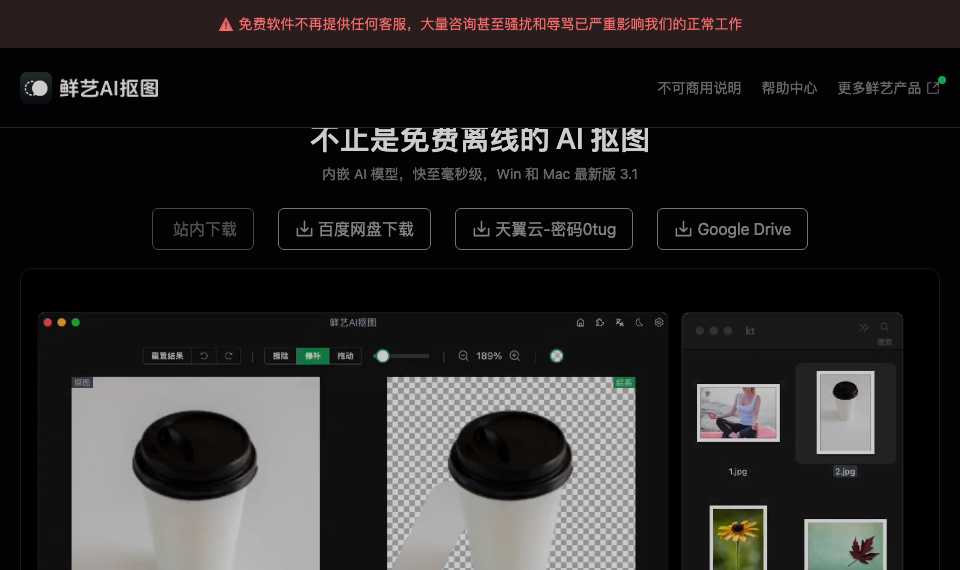Click the 鲜艺AI抠图 logo icon
The image size is (960, 570).
[x=36, y=88]
